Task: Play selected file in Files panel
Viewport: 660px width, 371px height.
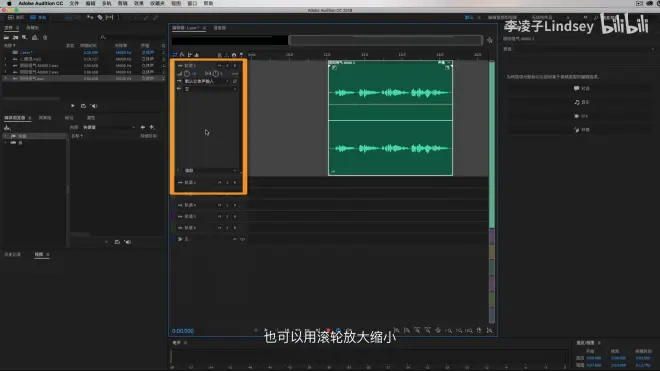Action: tap(72, 106)
